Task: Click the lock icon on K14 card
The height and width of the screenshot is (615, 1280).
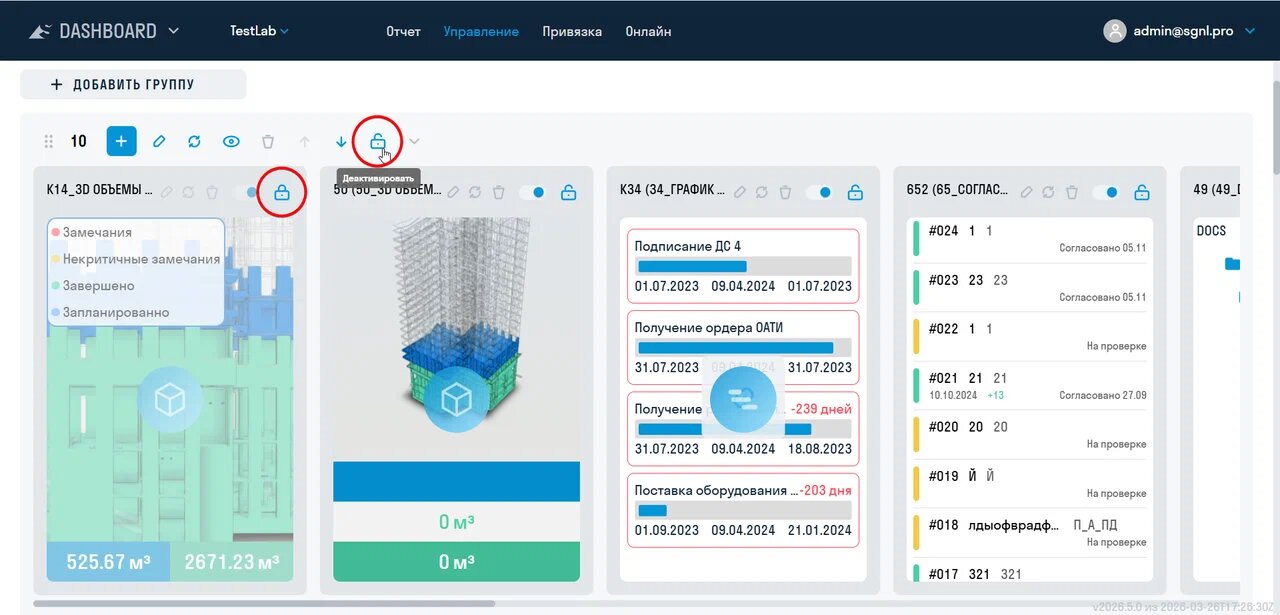Action: tap(281, 193)
